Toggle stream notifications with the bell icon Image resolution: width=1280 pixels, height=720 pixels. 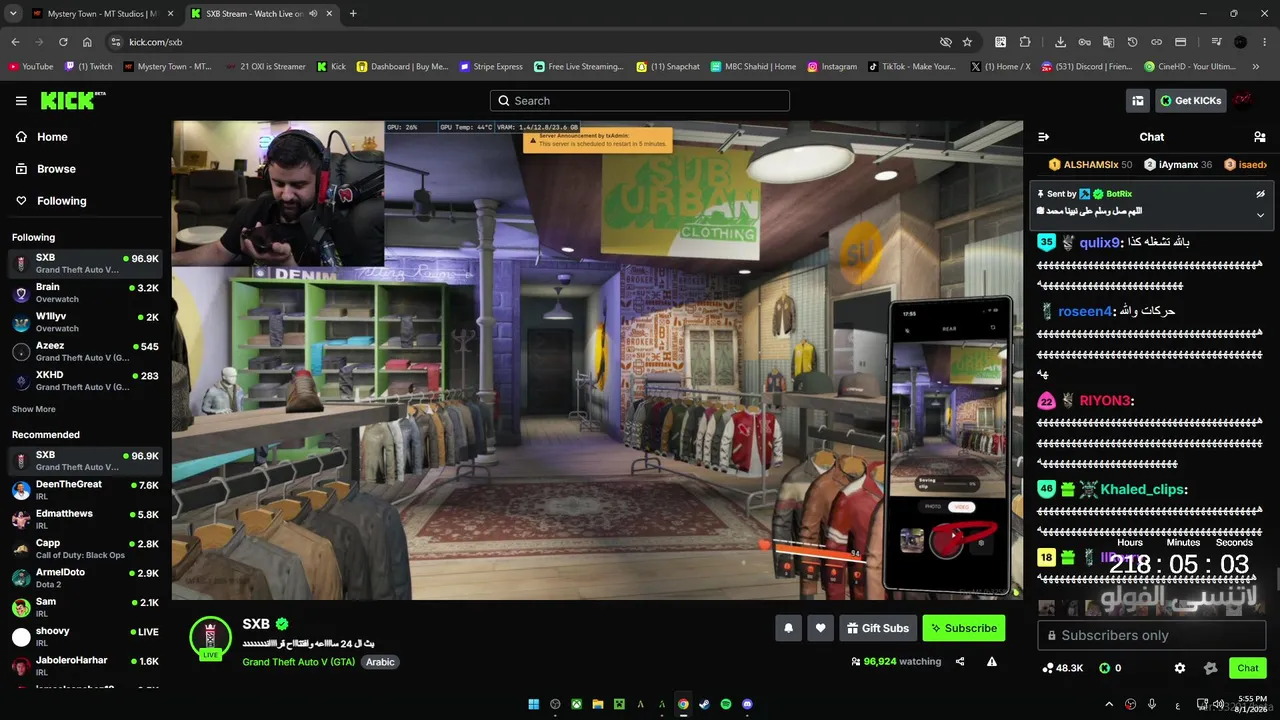coord(788,628)
